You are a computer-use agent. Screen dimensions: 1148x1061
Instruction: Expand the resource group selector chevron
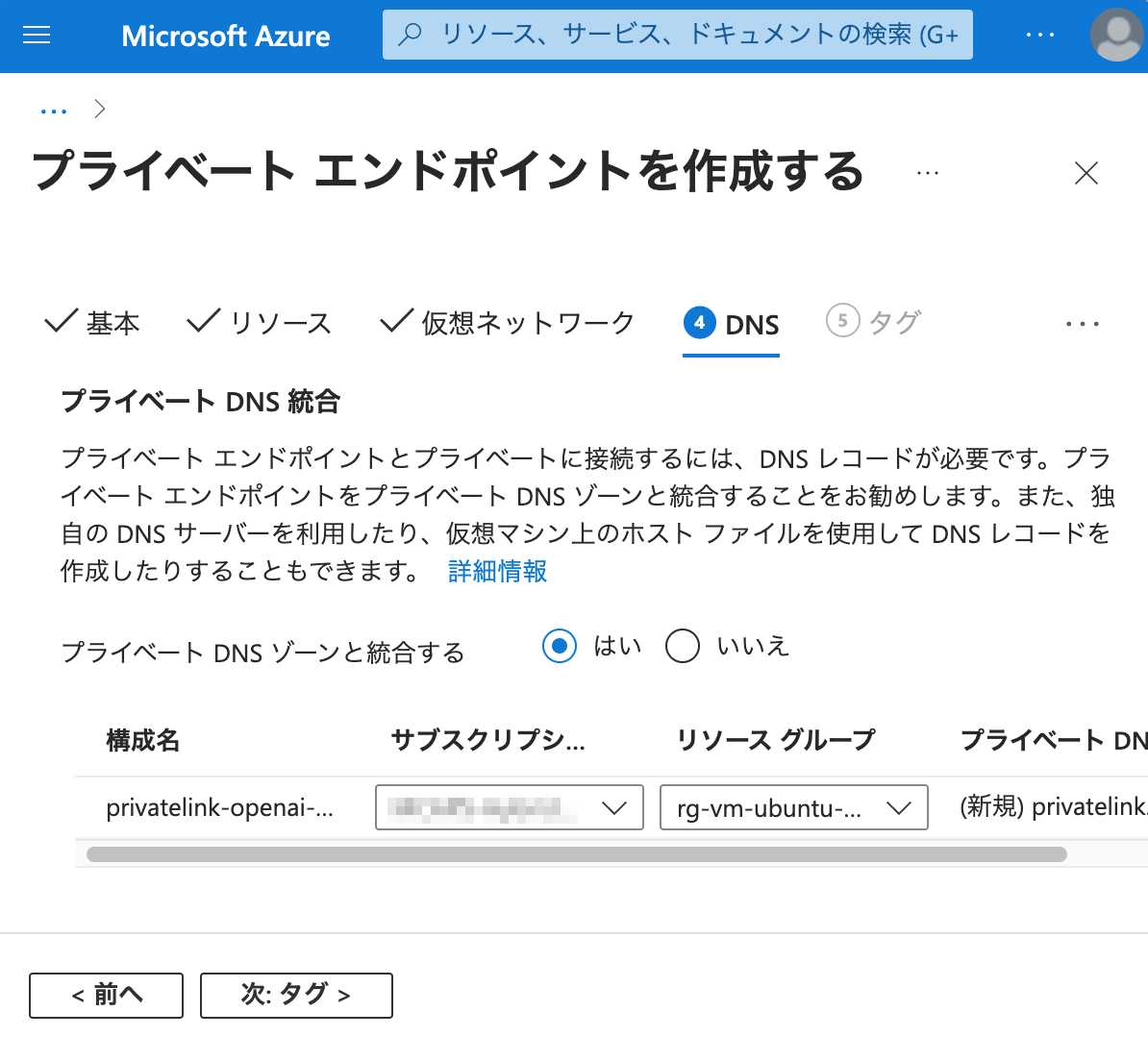(x=899, y=807)
